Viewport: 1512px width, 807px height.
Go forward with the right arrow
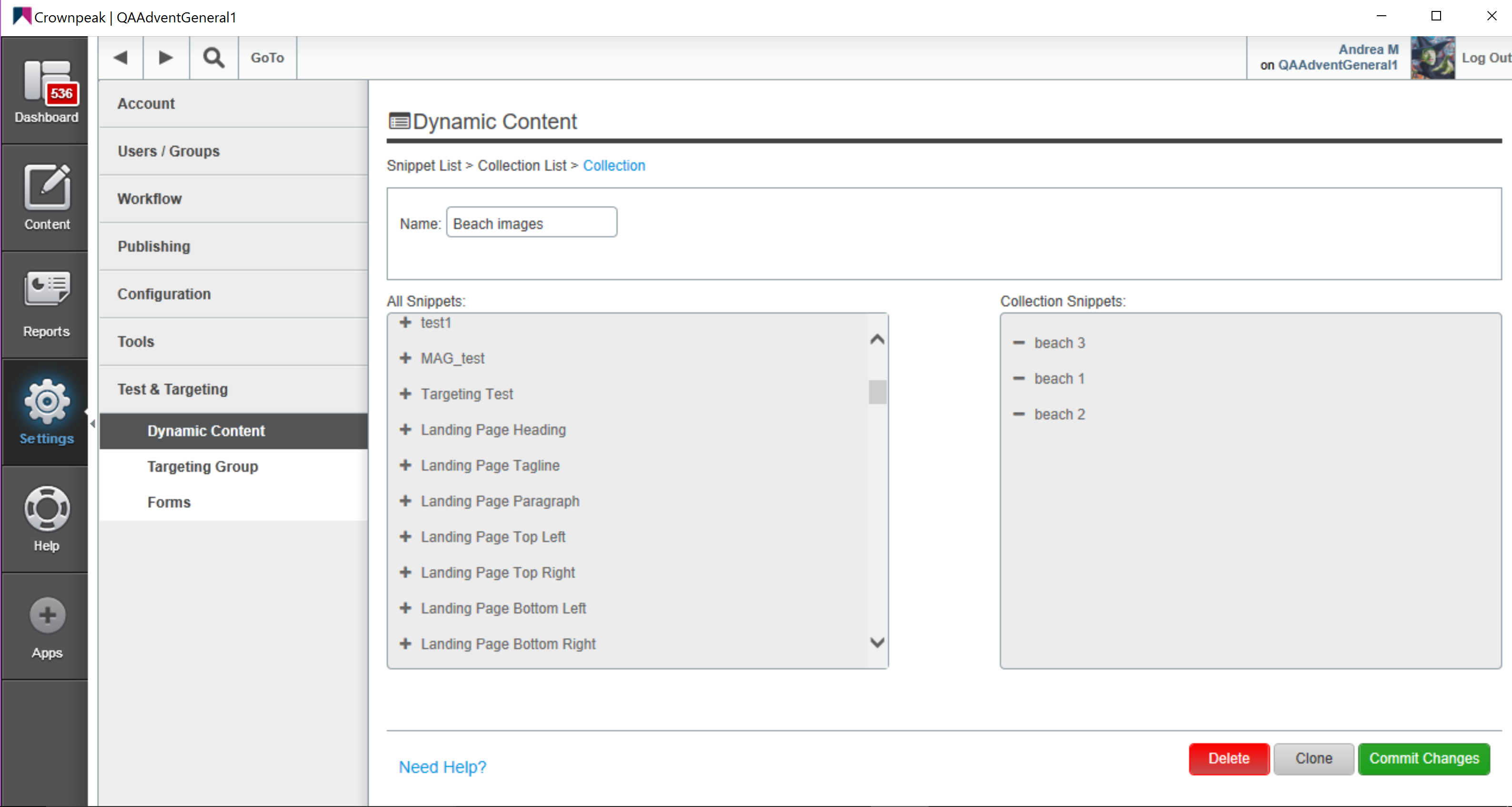point(166,58)
